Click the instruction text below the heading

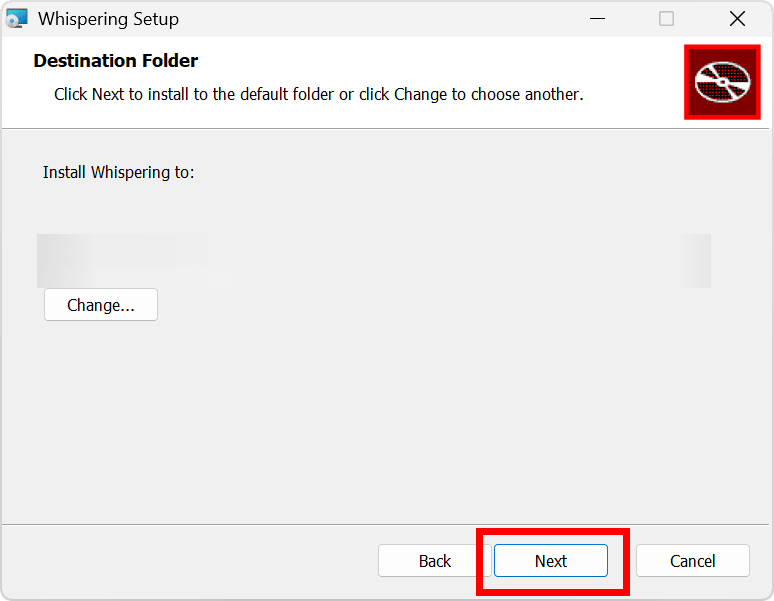318,95
